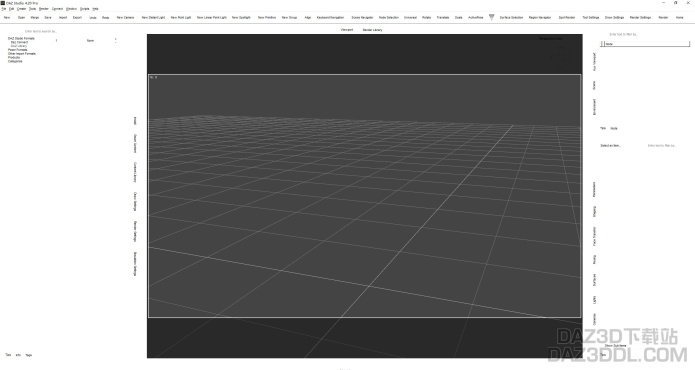Click Align in the toolbar

(x=308, y=18)
